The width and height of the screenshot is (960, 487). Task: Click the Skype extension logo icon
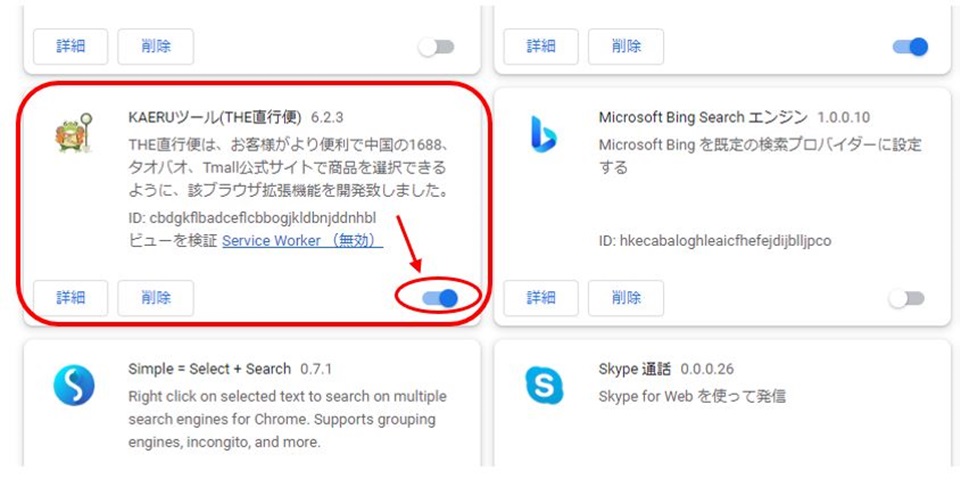click(544, 385)
